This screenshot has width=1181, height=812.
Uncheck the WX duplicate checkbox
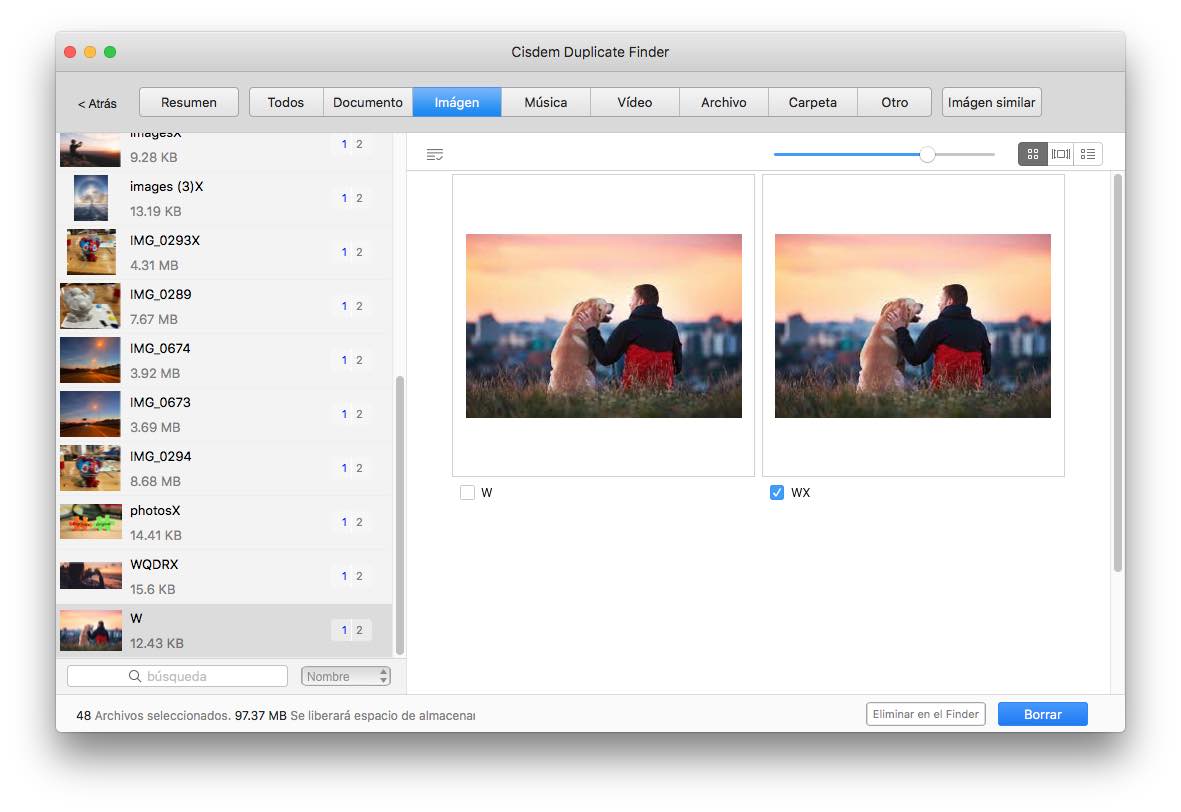tap(777, 492)
